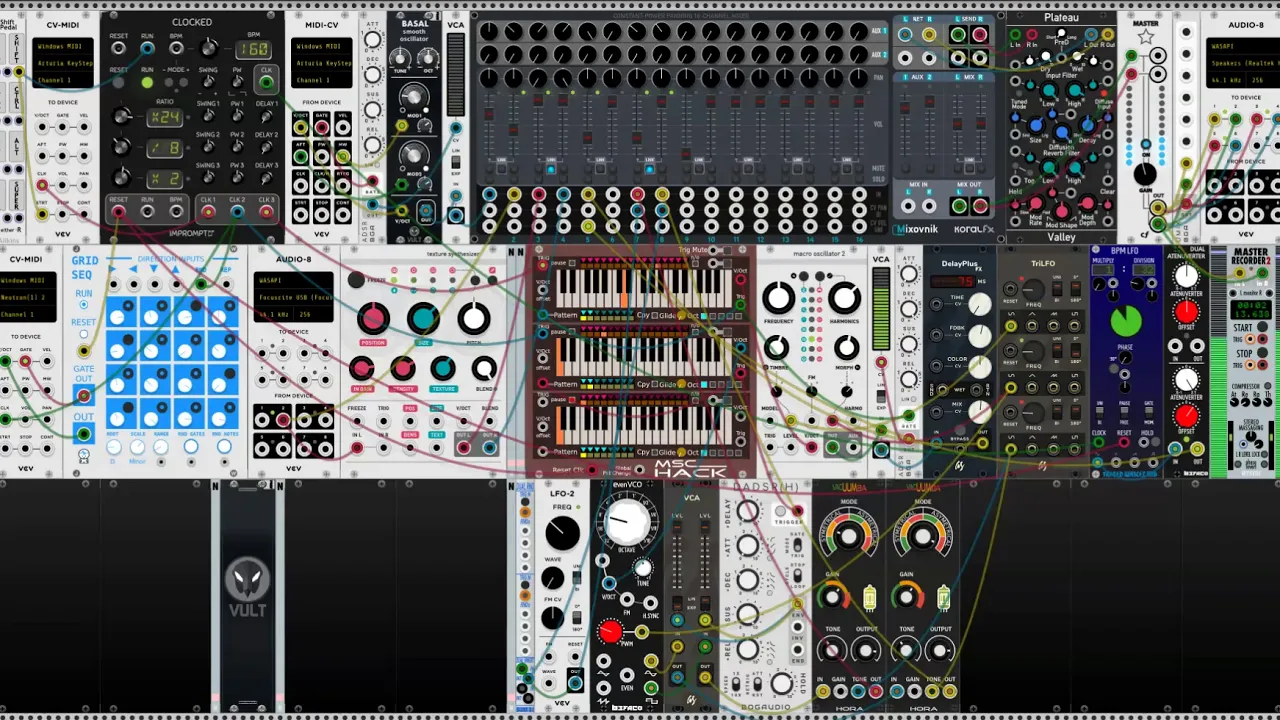Click the Plateau Size knob
This screenshot has width=1280, height=720.
[x=1036, y=127]
